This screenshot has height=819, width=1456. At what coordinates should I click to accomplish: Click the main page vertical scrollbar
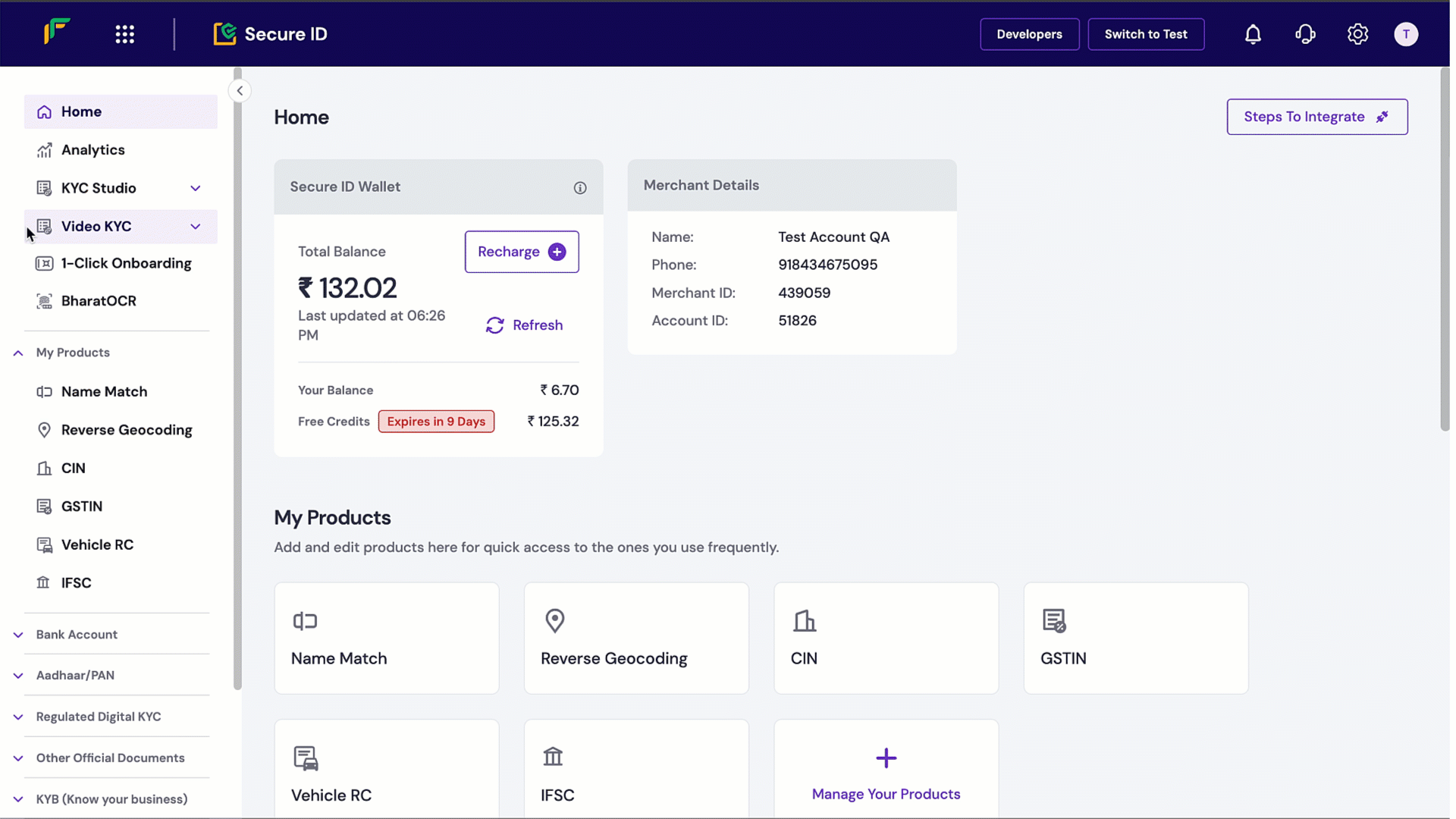pos(1444,250)
